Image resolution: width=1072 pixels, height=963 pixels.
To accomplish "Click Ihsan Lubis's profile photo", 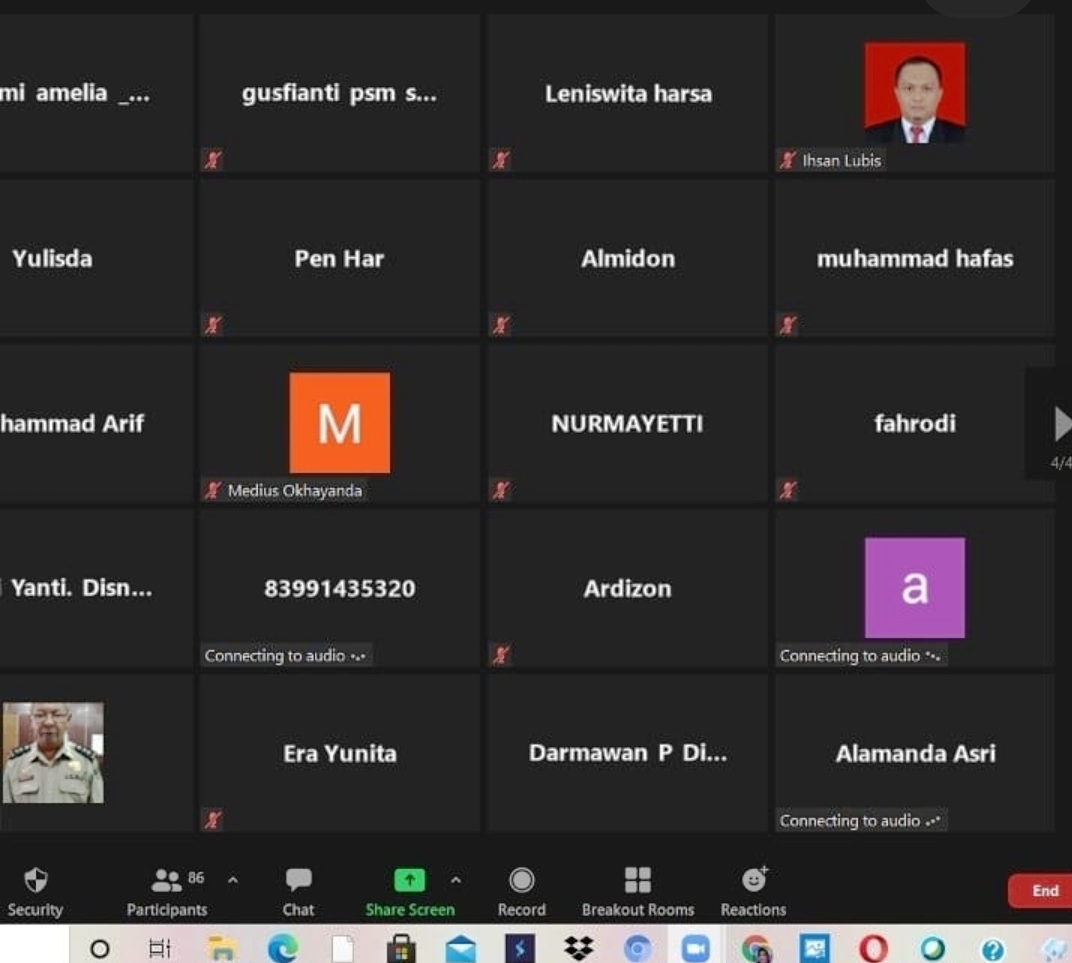I will click(914, 92).
